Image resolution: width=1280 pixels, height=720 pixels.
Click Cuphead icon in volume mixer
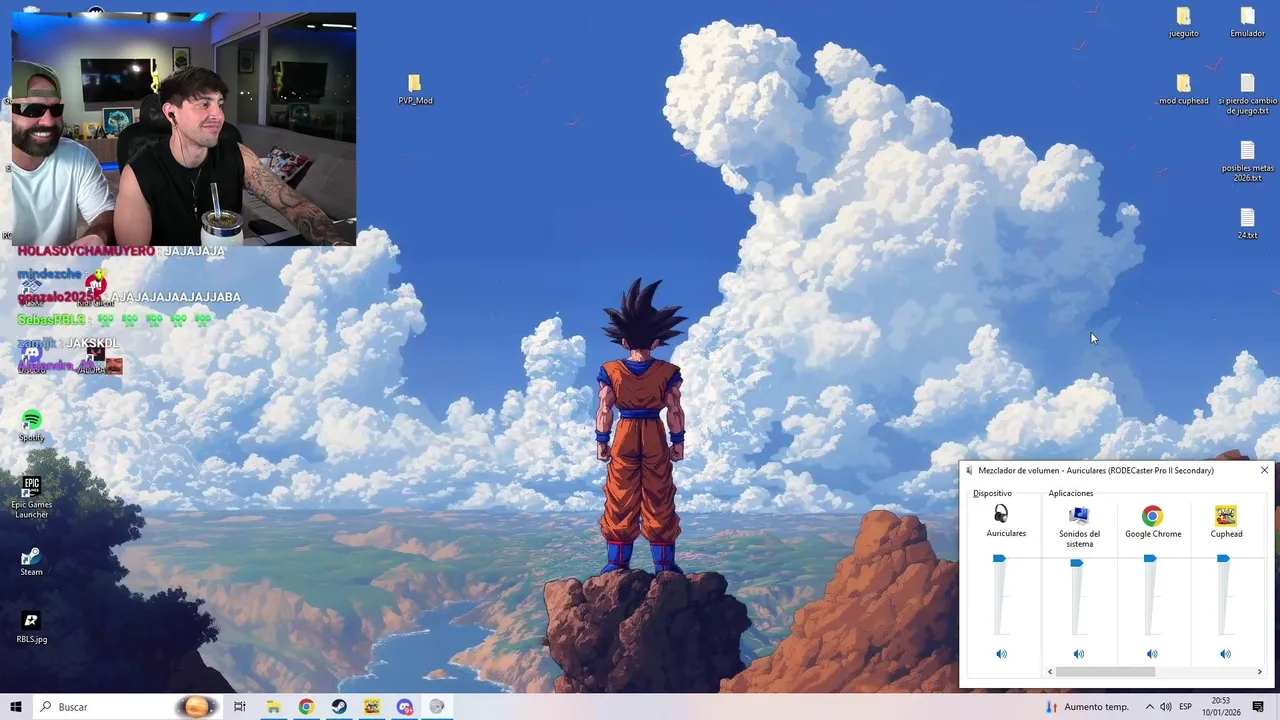[1225, 516]
